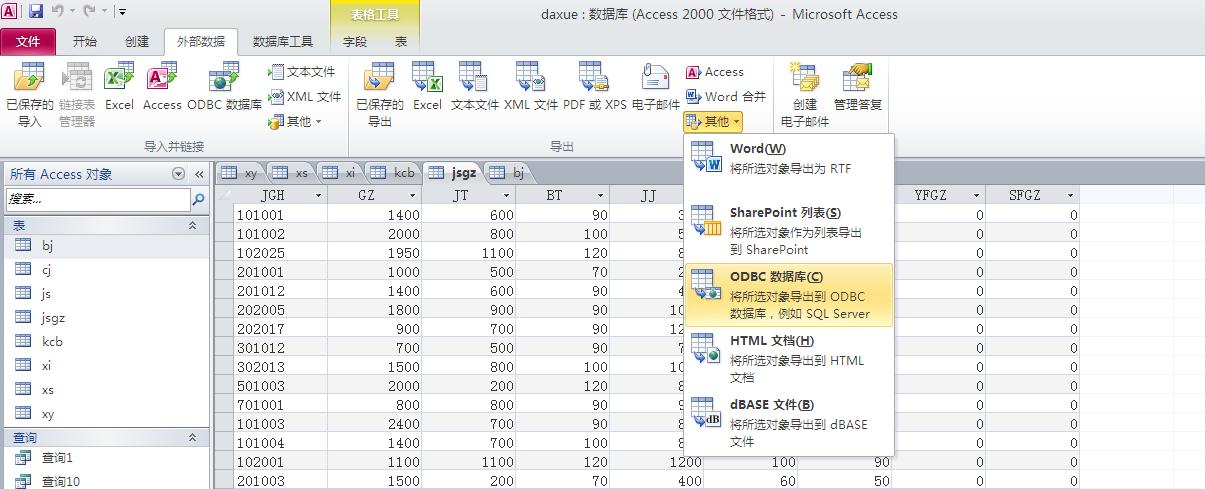
Task: Customize Quick Access Toolbar dropdown
Action: pyautogui.click(x=122, y=12)
